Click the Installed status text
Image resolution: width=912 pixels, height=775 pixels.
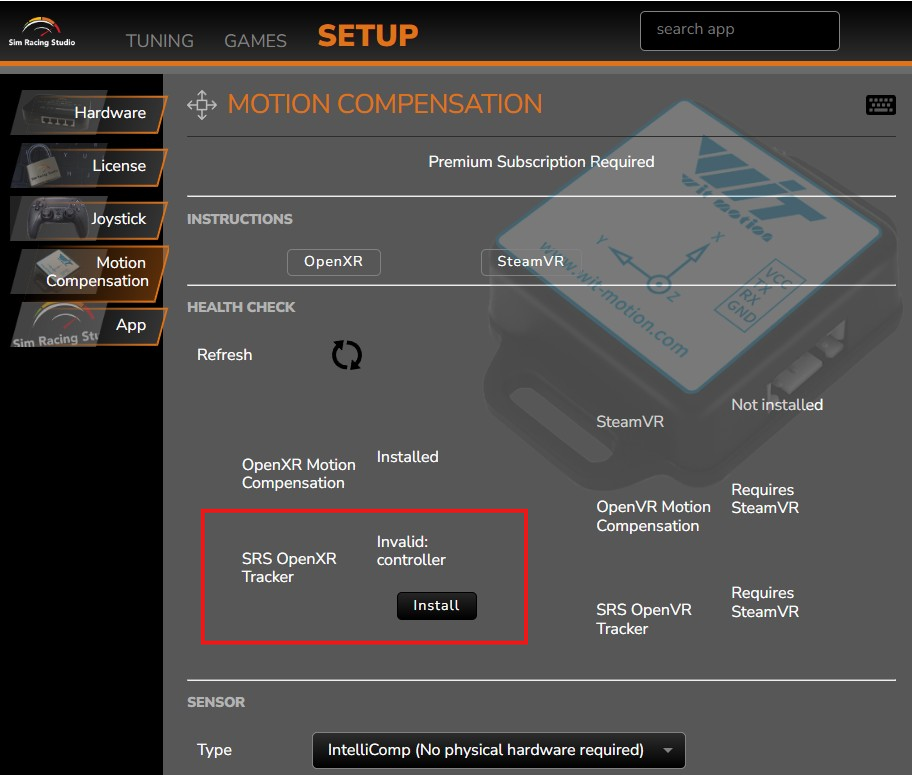[407, 457]
